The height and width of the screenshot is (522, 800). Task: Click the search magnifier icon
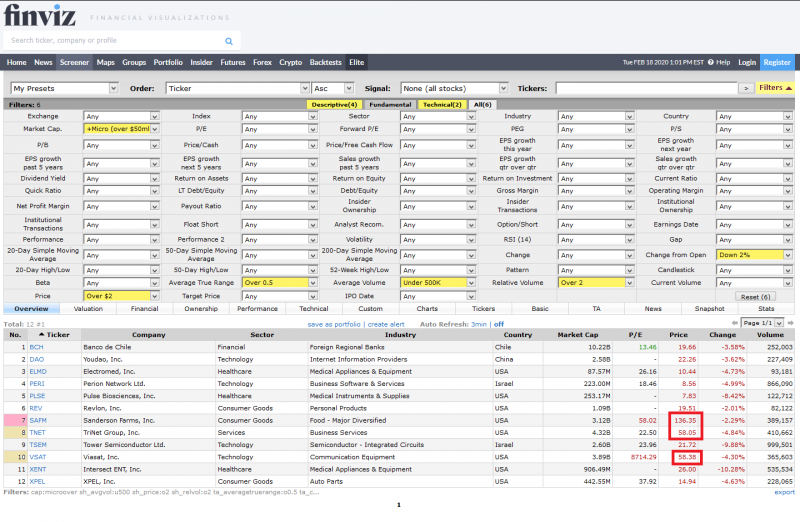point(229,41)
